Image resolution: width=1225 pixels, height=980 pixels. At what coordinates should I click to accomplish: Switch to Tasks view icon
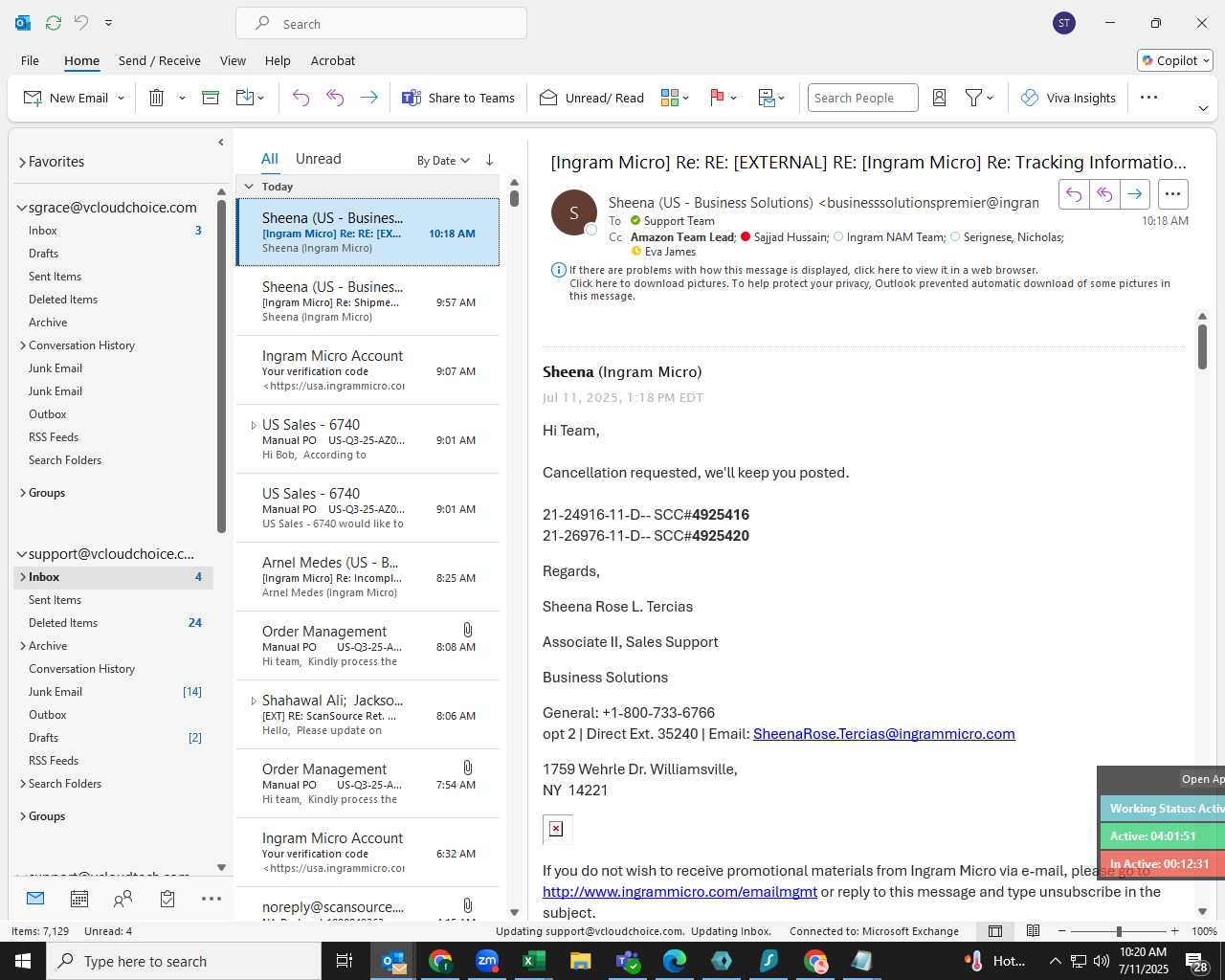pyautogui.click(x=167, y=899)
